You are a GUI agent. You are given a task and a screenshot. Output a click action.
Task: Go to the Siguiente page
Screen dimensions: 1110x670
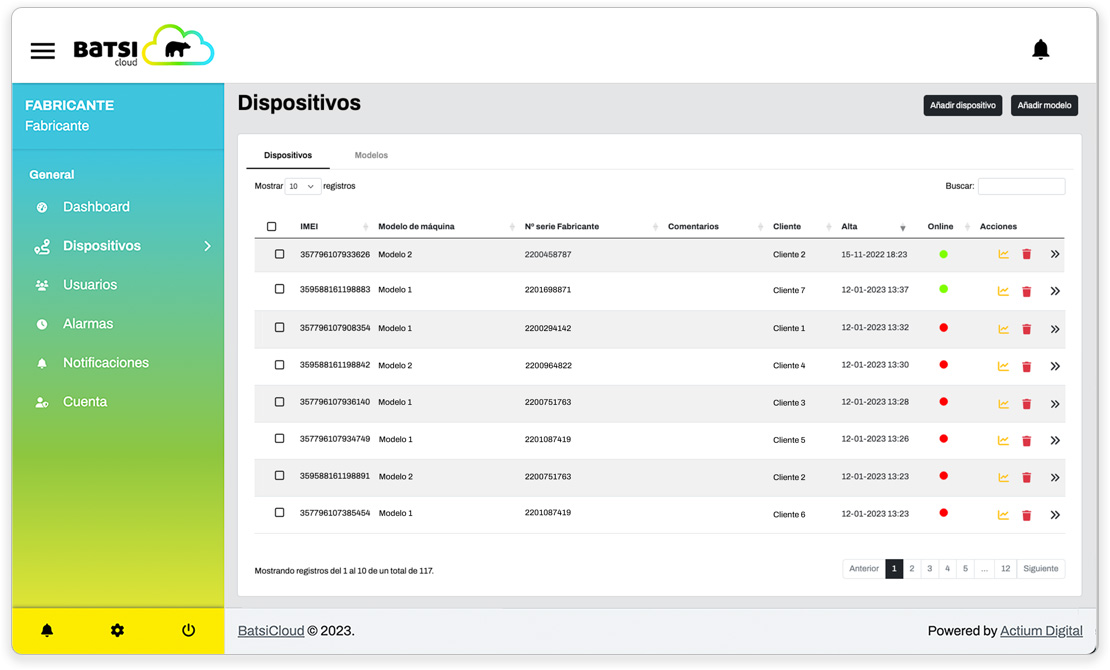(x=1040, y=569)
